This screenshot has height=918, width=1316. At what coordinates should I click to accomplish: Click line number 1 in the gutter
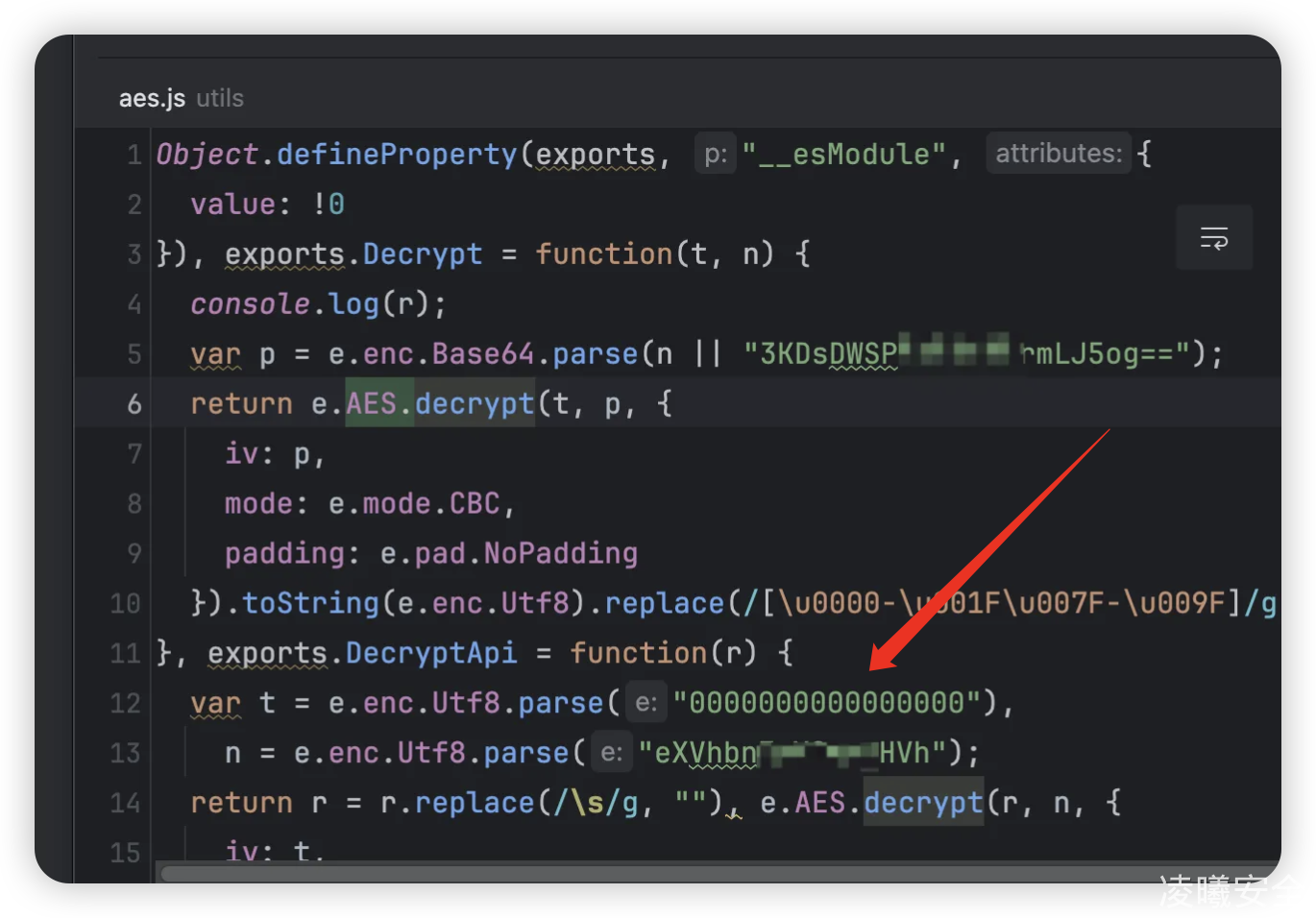[134, 155]
